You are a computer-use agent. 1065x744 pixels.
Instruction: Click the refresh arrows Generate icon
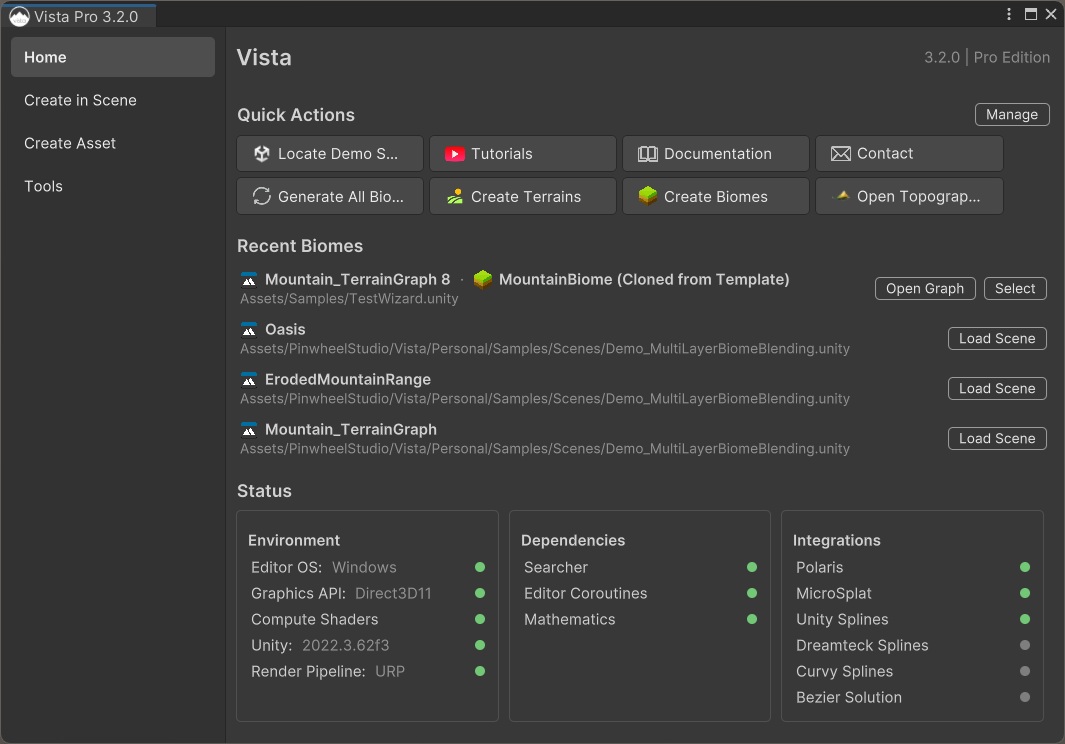[x=261, y=196]
